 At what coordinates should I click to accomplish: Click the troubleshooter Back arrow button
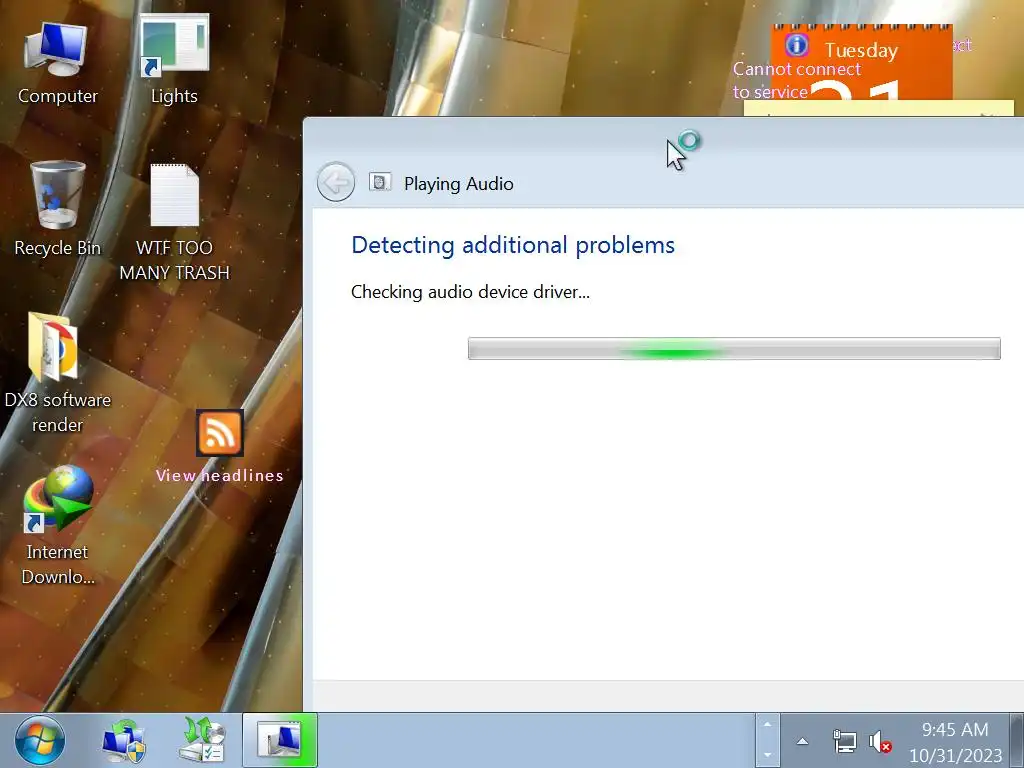336,182
